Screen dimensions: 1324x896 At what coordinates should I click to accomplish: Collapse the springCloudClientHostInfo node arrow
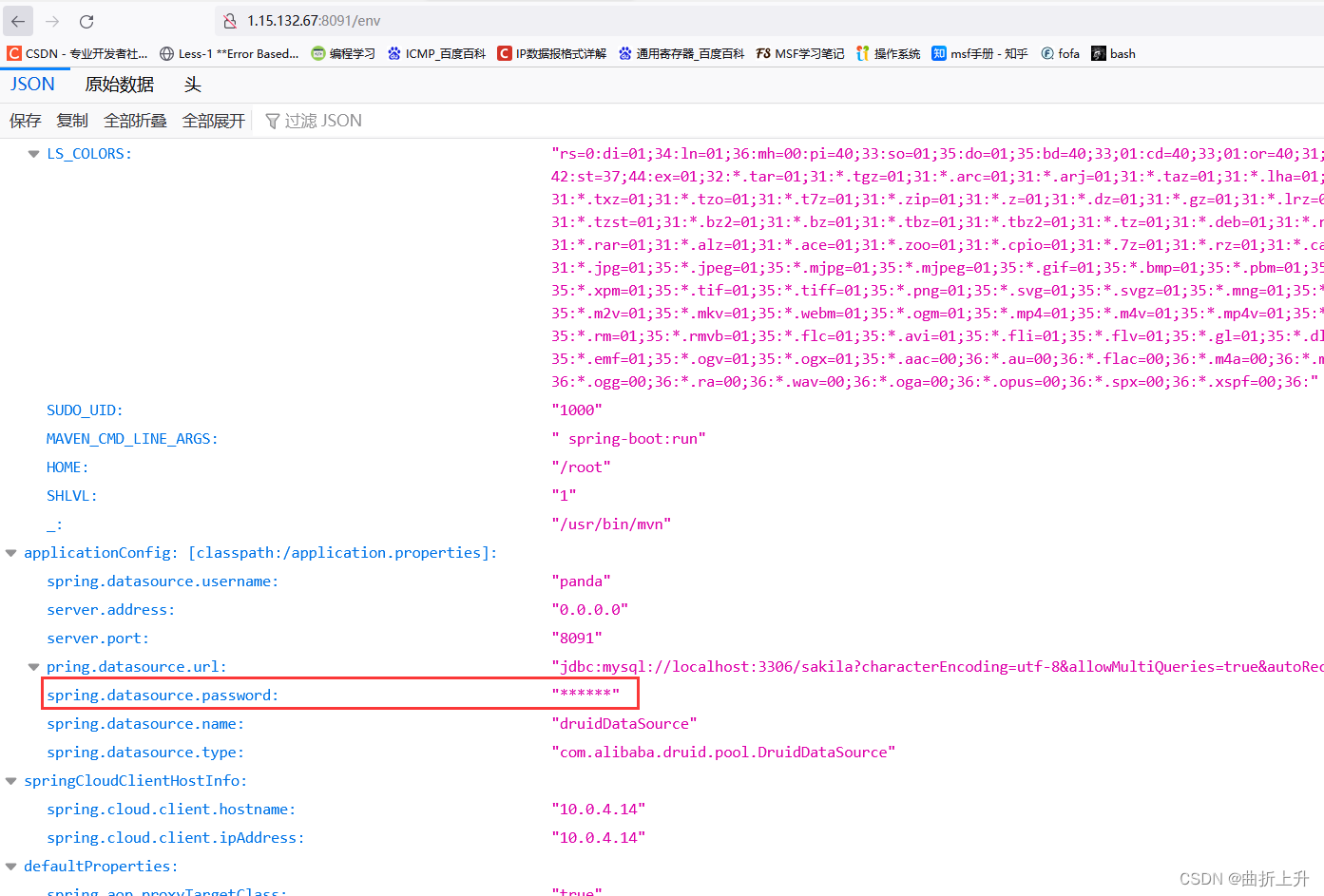coord(11,781)
